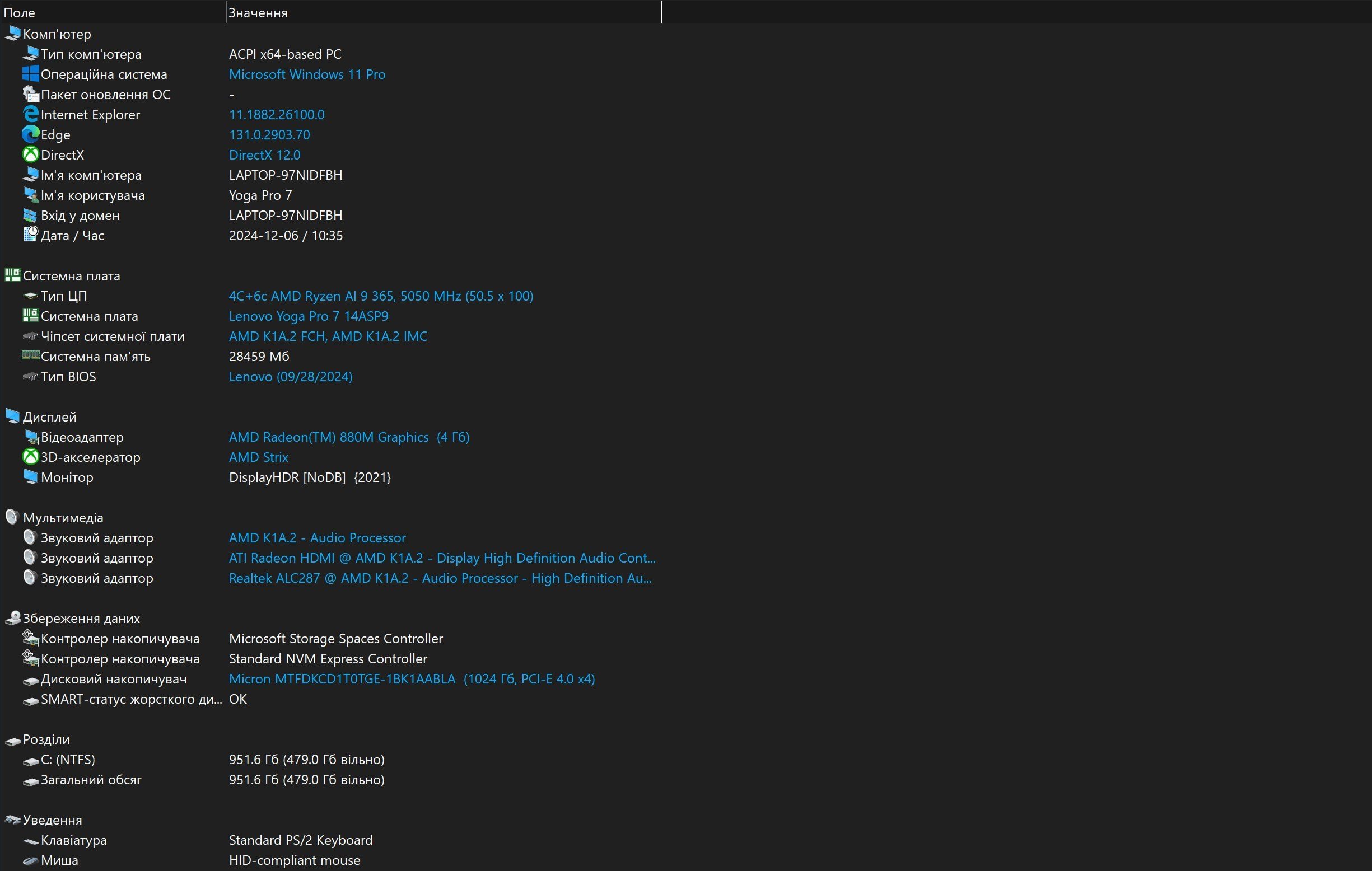This screenshot has width=1372, height=871.
Task: Open Microsoft Windows 11 Pro link
Action: click(x=306, y=73)
